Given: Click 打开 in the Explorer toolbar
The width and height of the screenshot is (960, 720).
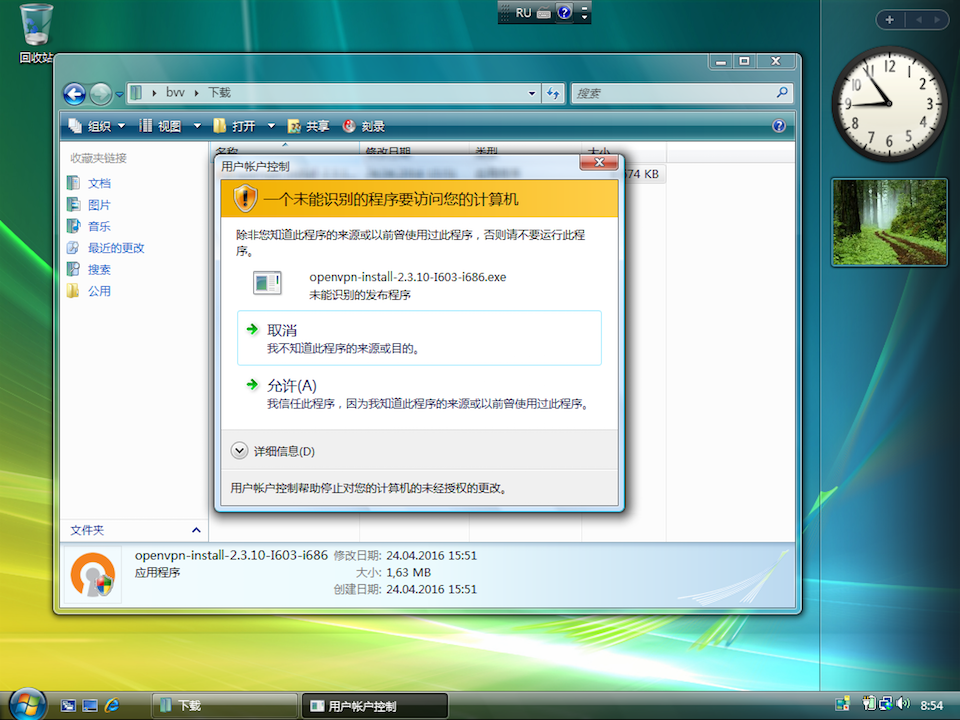Looking at the screenshot, I should coord(236,126).
